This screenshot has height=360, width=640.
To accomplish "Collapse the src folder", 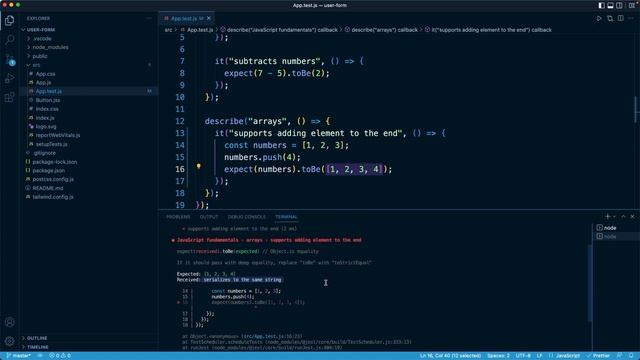I will pos(36,65).
